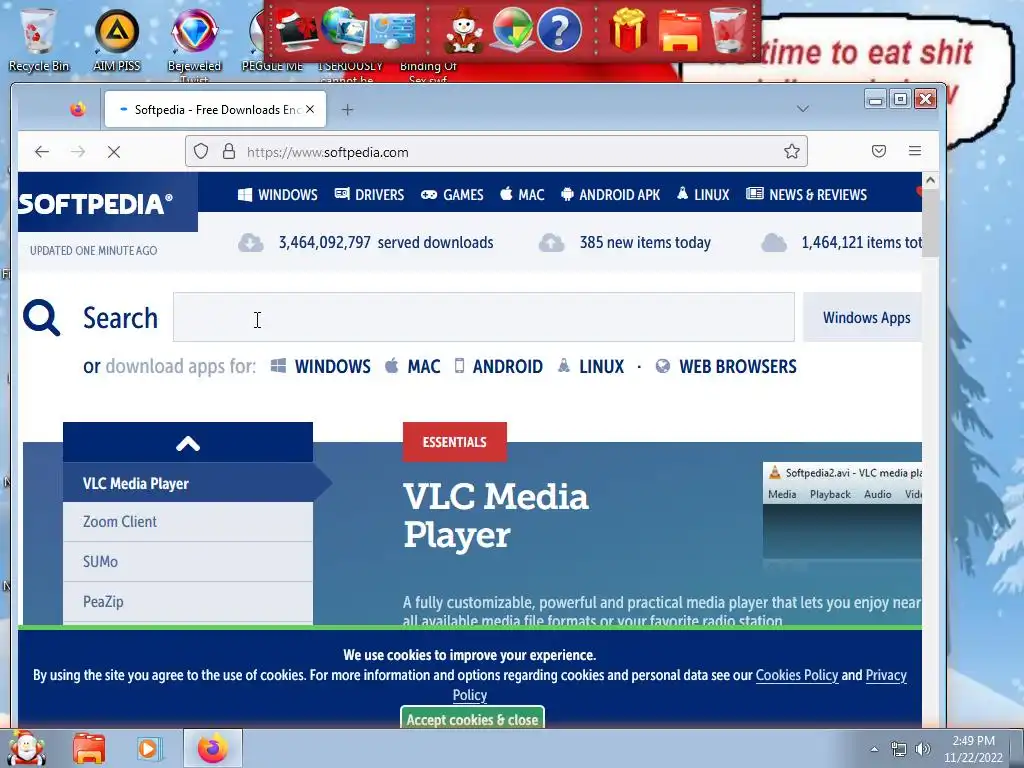Select PeaZip in essentials list

coord(187,601)
